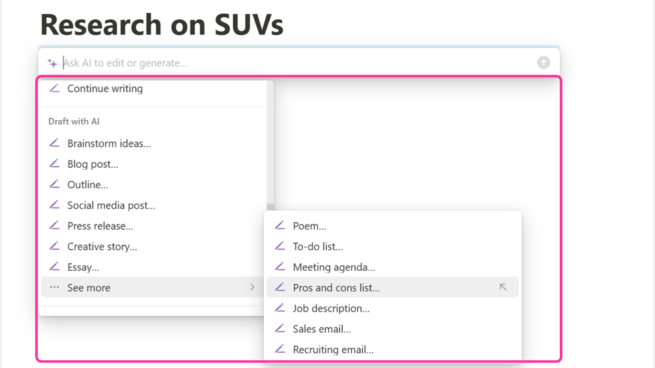Choose To-do list… from submenu

393,246
